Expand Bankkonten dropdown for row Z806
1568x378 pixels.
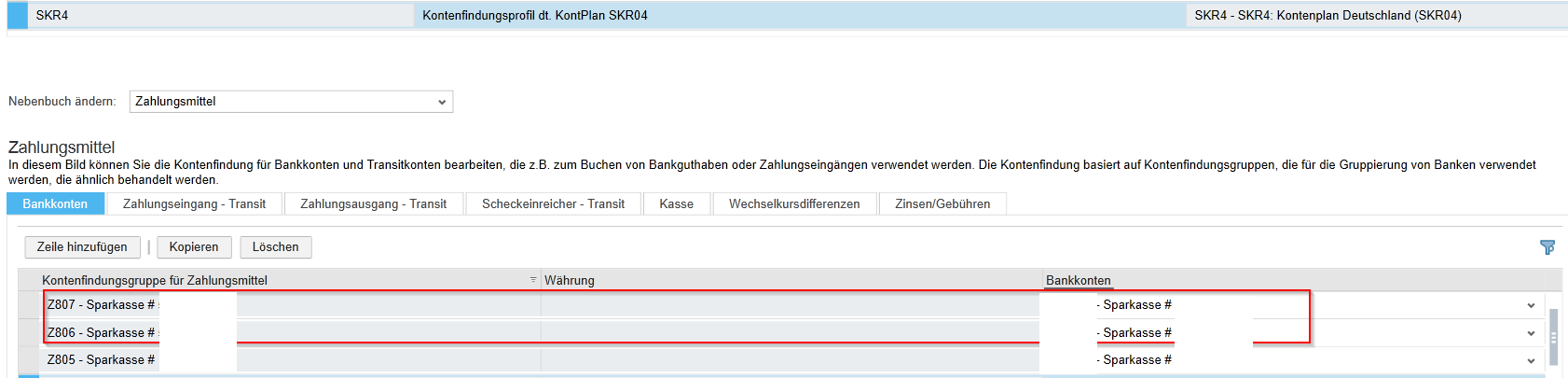tap(1530, 333)
